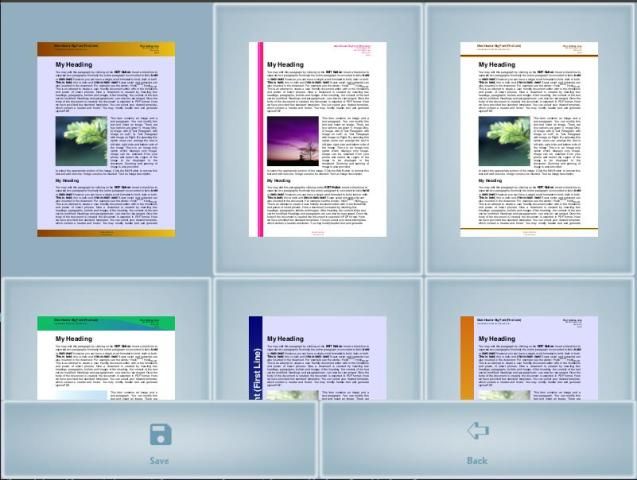Click "My Heading" title in the orange template

tap(499, 339)
